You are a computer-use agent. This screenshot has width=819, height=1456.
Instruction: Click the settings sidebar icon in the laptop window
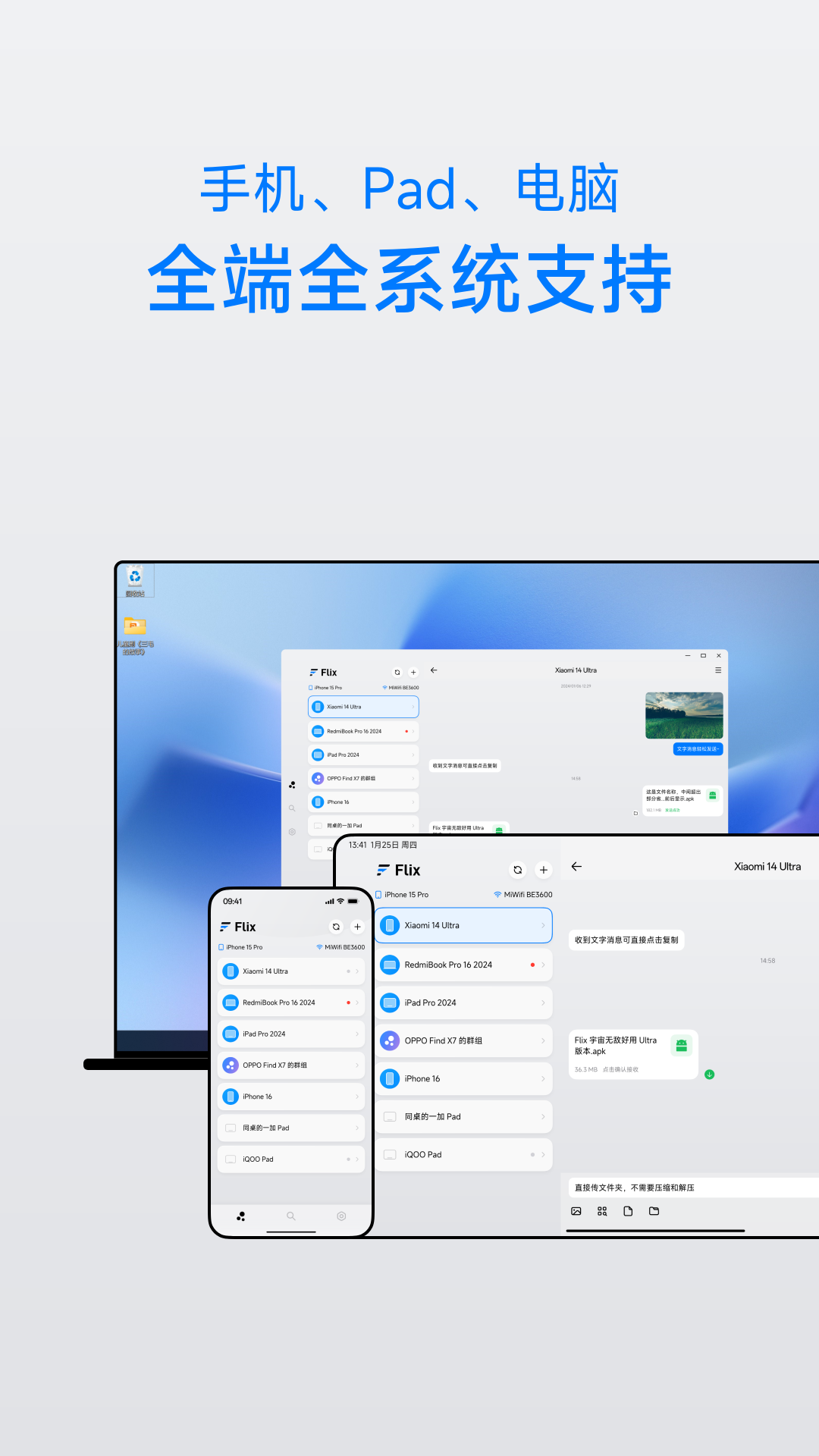pos(292,832)
